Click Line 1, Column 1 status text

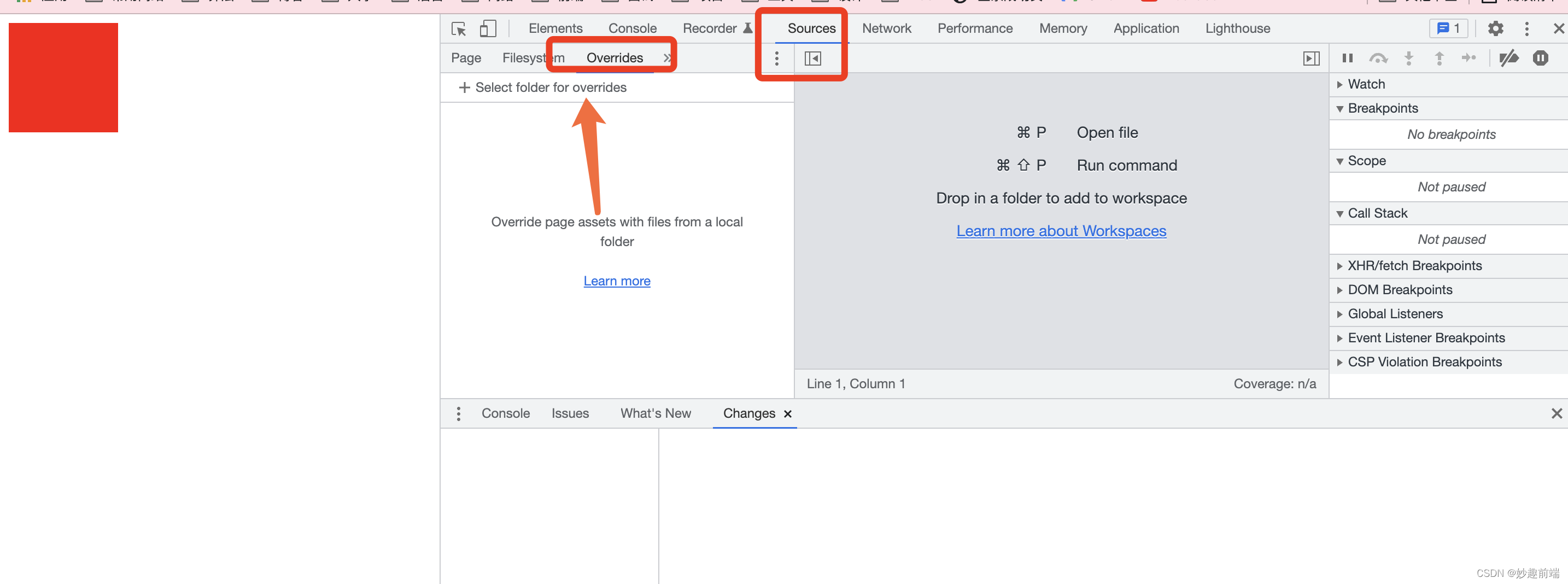pos(855,384)
